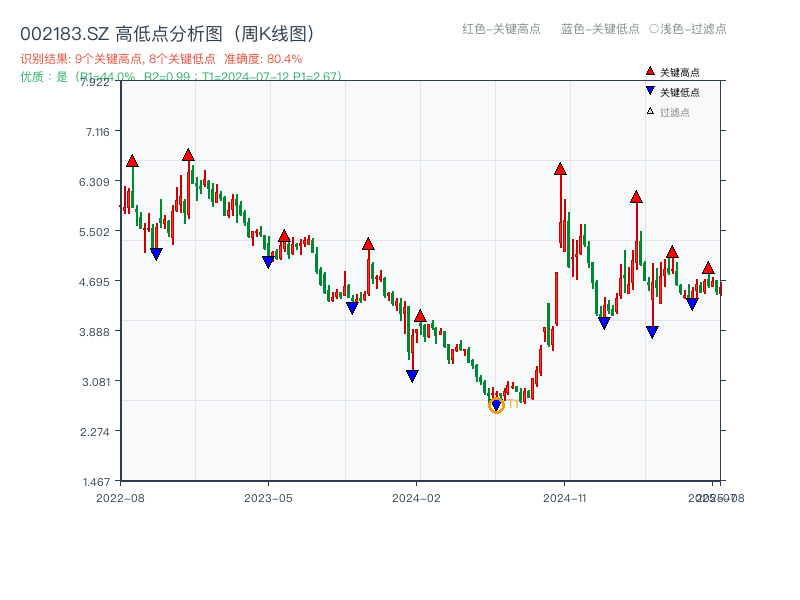Click the highest red peak marker near 6.5
Image resolution: width=800 pixels, height=600 pixels.
(190, 155)
